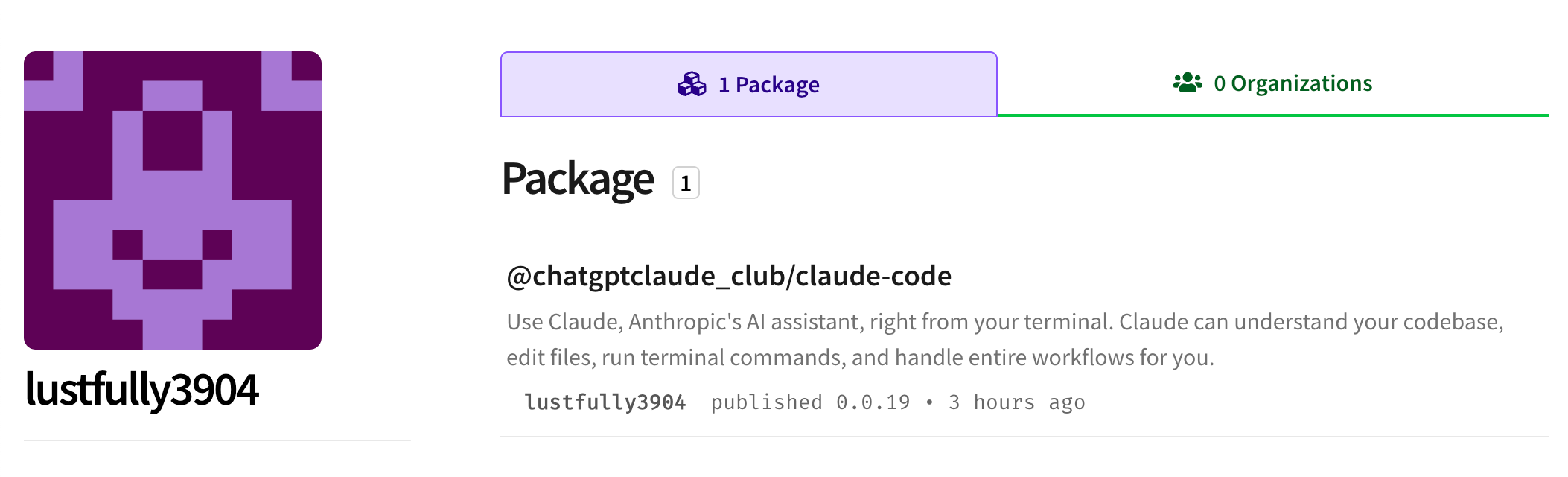This screenshot has height=477, width=1568.
Task: Click the Package section heading
Action: click(x=578, y=180)
